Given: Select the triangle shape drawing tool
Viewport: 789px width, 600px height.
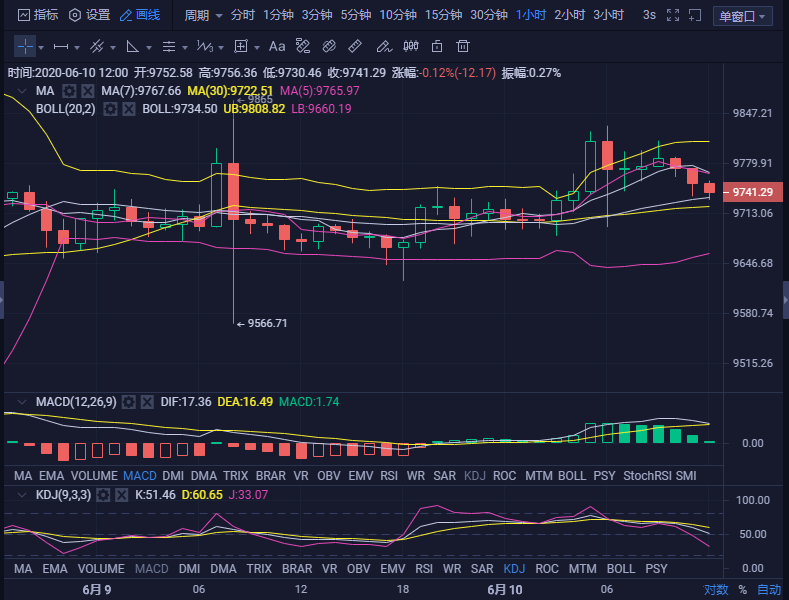Looking at the screenshot, I should tap(132, 47).
